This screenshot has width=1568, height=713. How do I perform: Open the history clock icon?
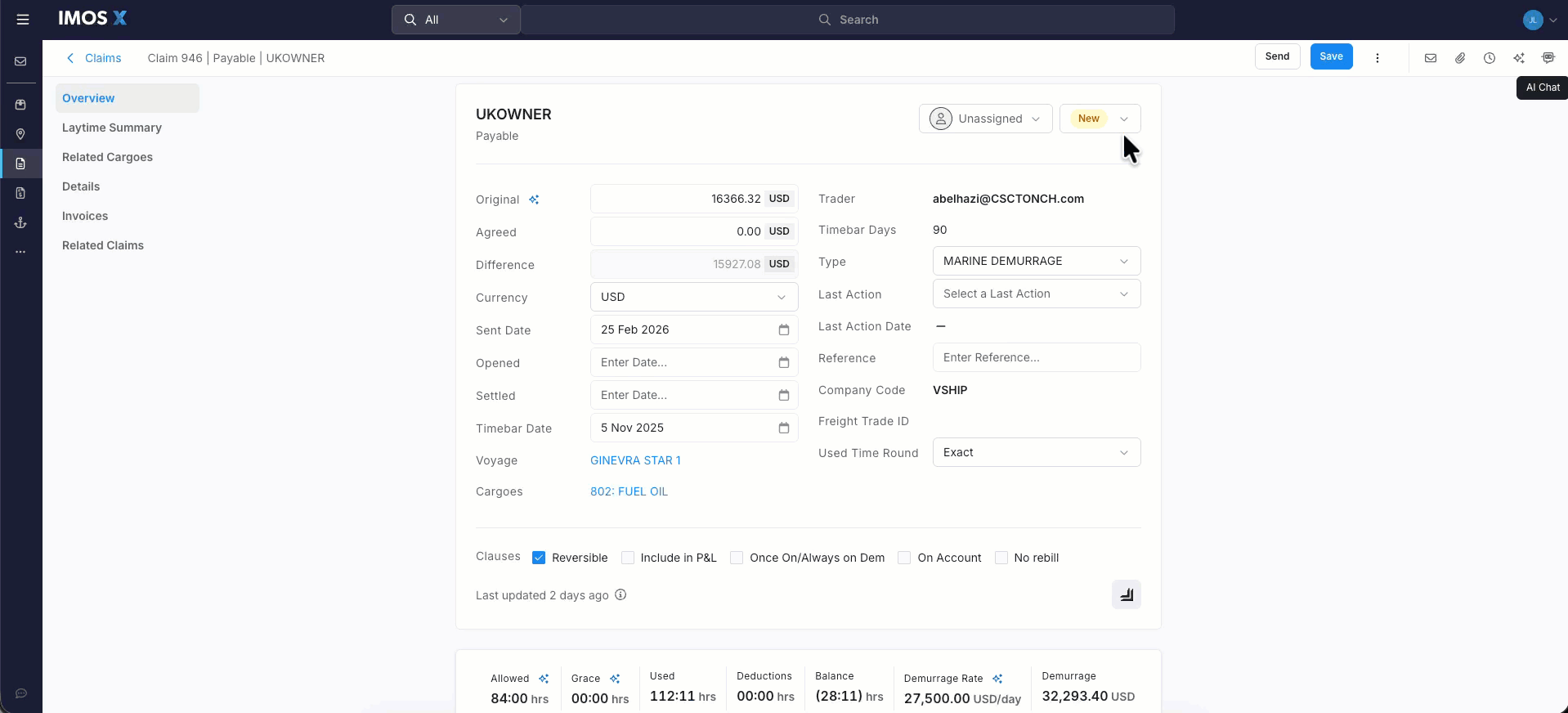(1489, 58)
